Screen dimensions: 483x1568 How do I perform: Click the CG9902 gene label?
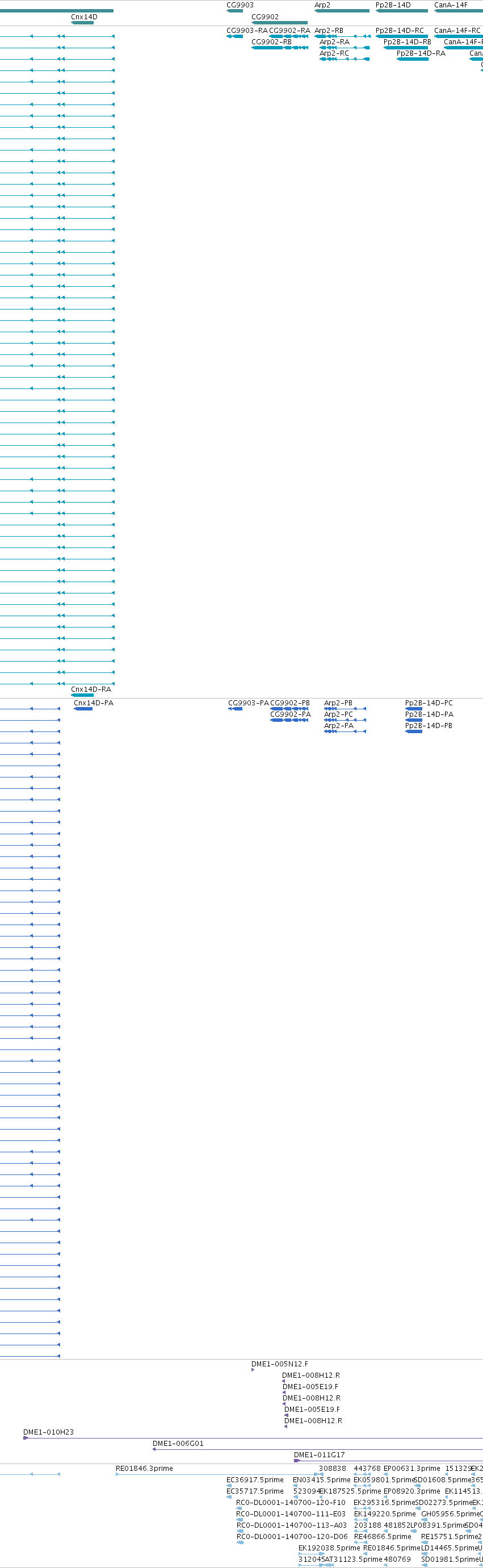tap(264, 17)
